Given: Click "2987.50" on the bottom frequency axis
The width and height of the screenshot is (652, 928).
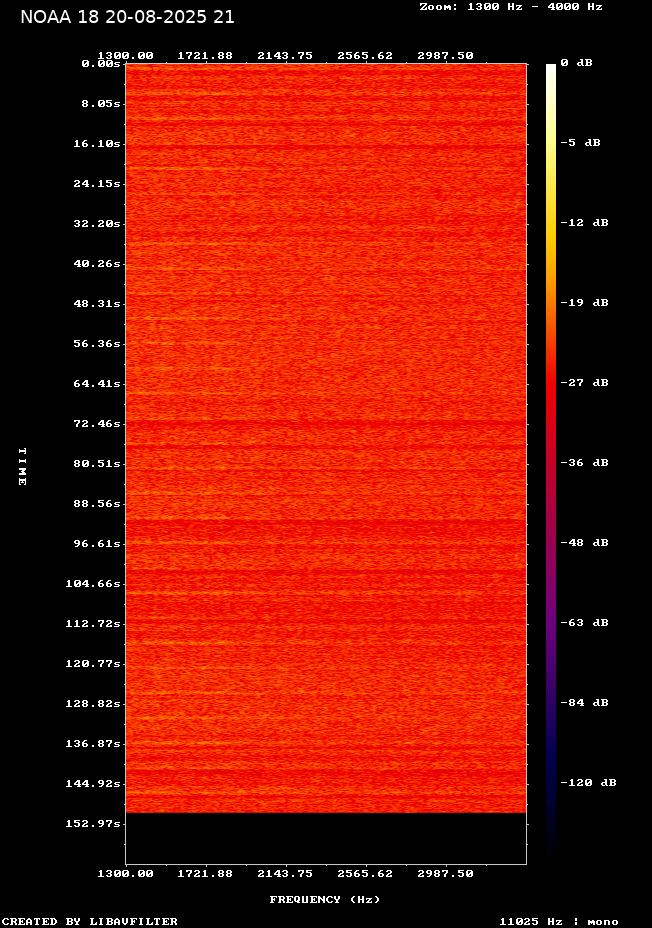Looking at the screenshot, I should click(x=446, y=874).
